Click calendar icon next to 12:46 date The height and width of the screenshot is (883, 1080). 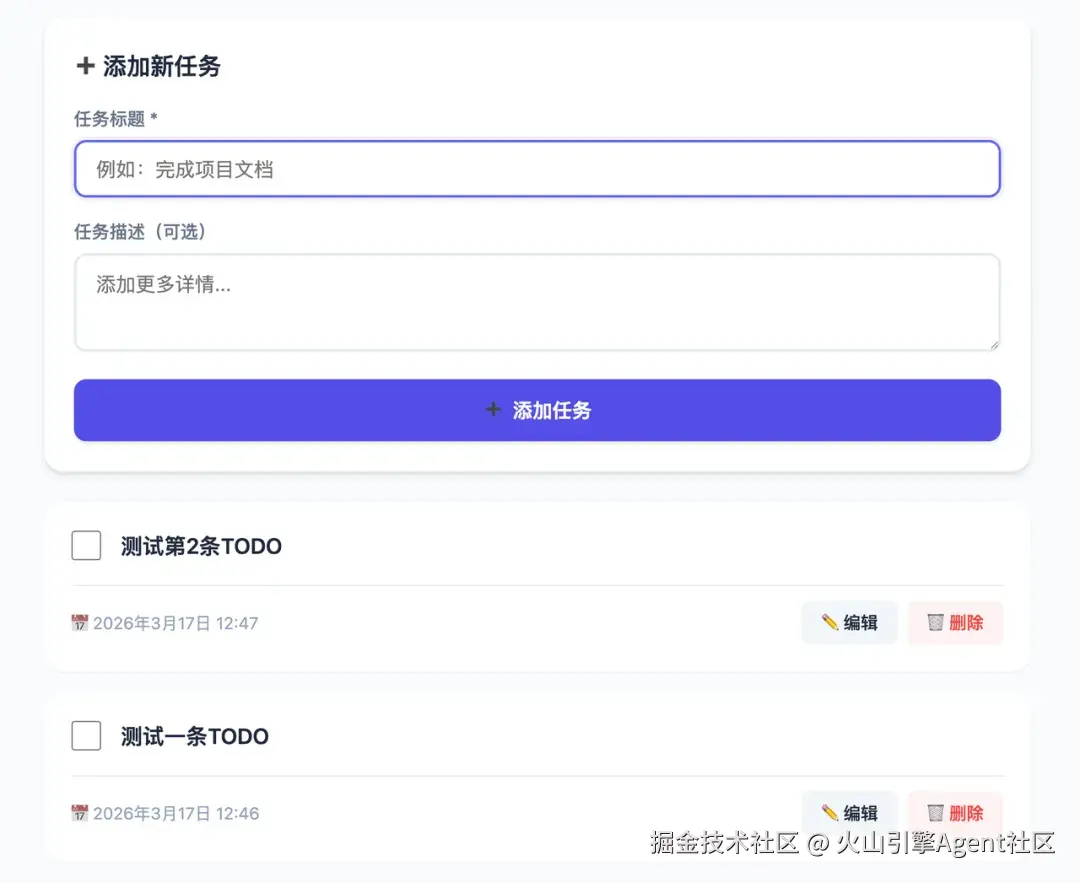point(80,813)
